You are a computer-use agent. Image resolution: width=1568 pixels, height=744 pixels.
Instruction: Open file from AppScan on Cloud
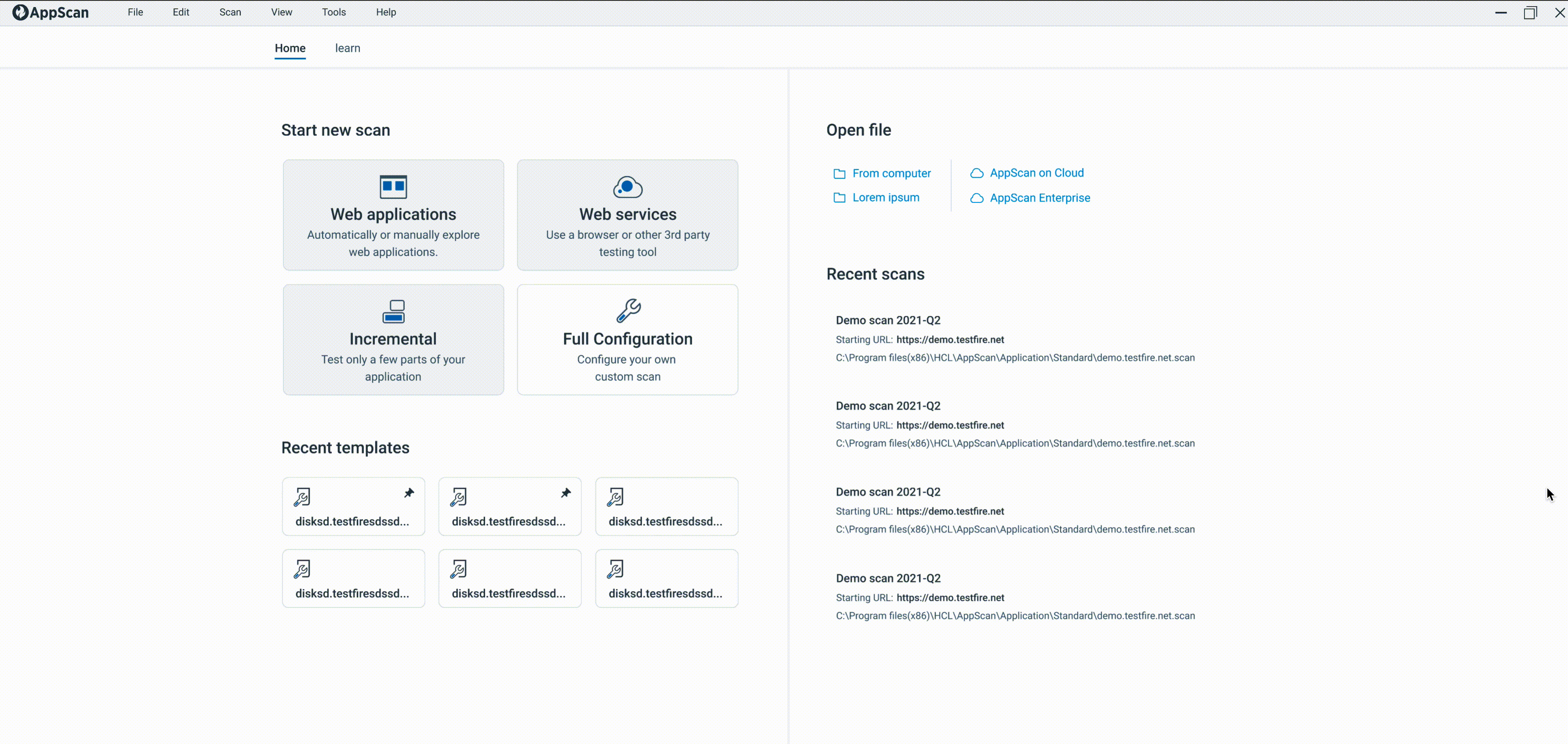point(1037,173)
